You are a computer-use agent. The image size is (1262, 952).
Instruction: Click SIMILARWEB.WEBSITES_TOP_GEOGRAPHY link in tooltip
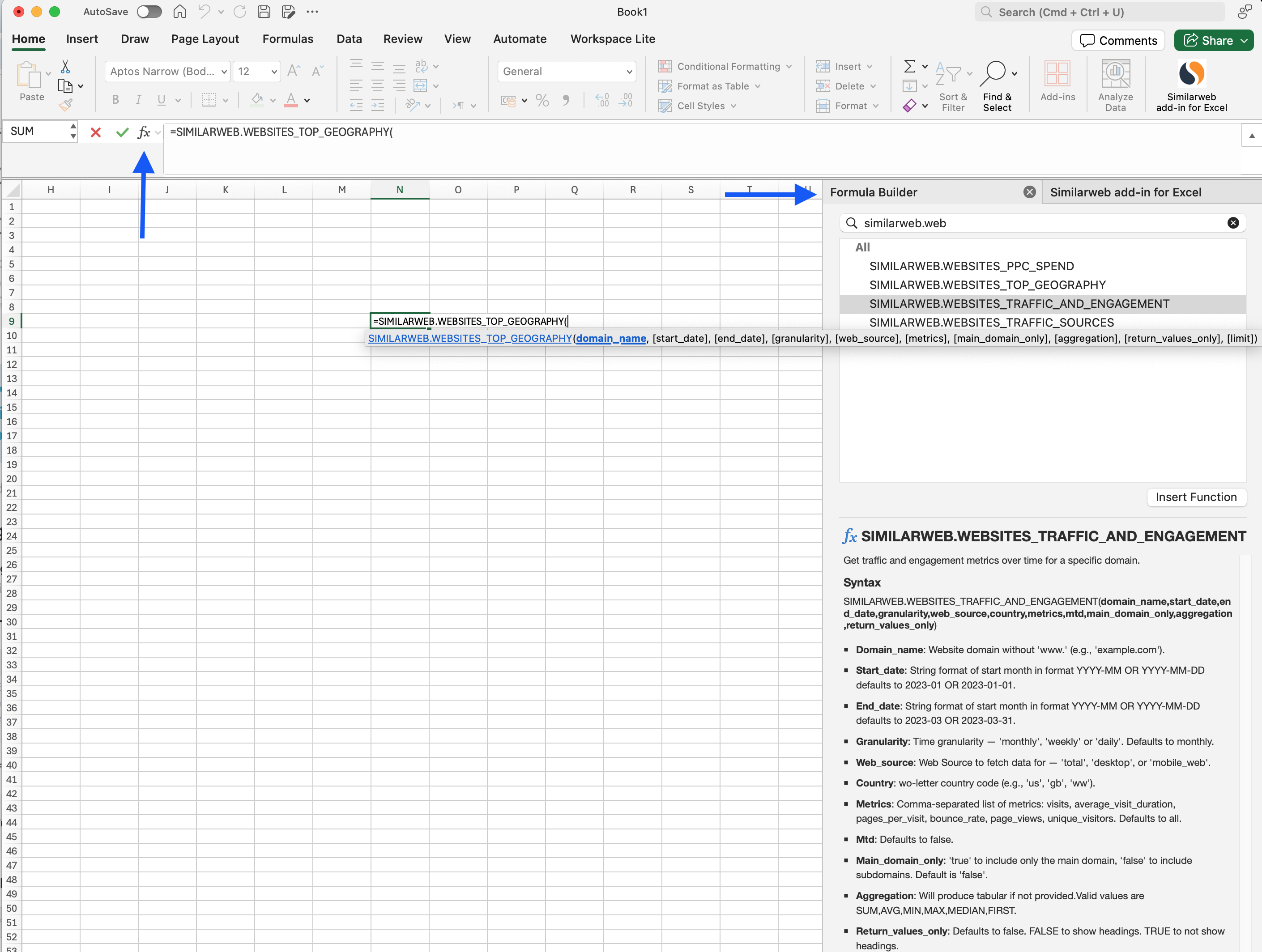tap(470, 338)
